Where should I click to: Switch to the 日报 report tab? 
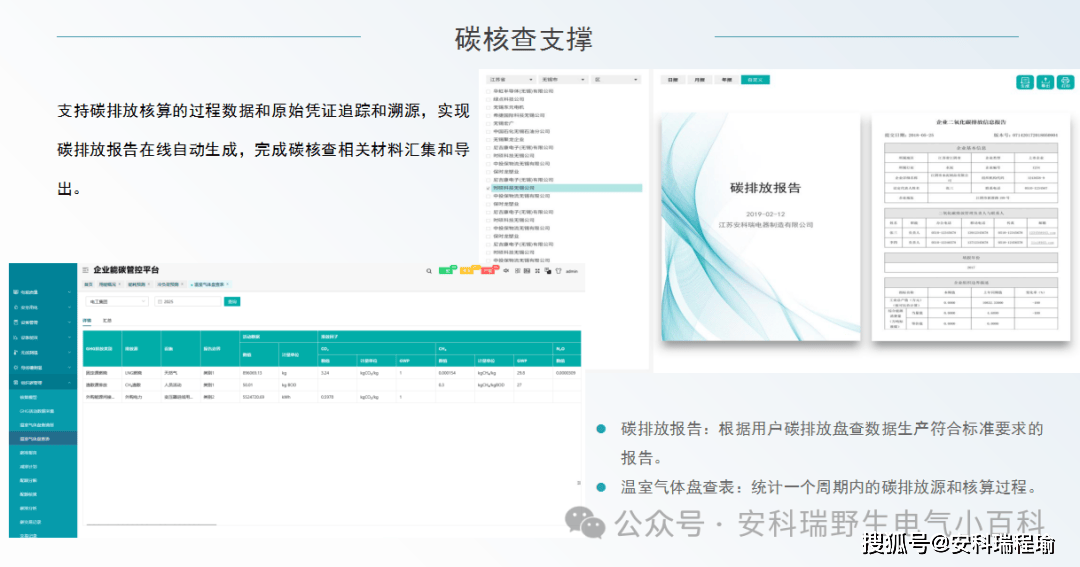[x=673, y=80]
